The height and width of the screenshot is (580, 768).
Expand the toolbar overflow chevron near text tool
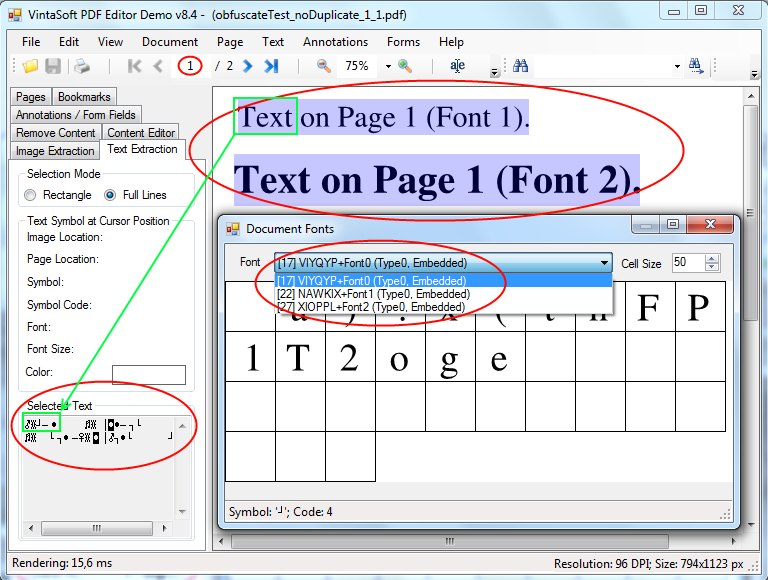pyautogui.click(x=494, y=72)
